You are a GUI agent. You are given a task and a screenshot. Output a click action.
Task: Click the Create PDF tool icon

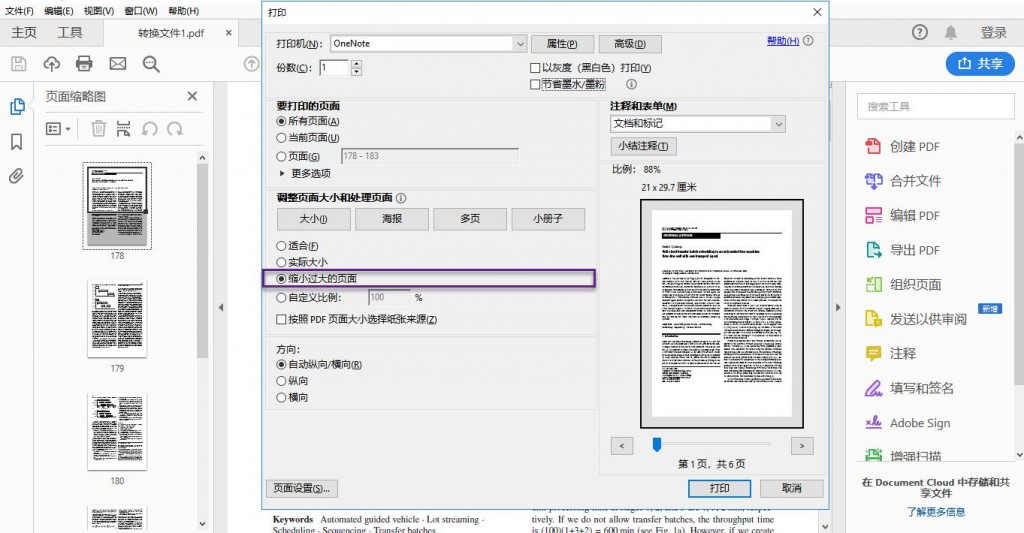(873, 146)
